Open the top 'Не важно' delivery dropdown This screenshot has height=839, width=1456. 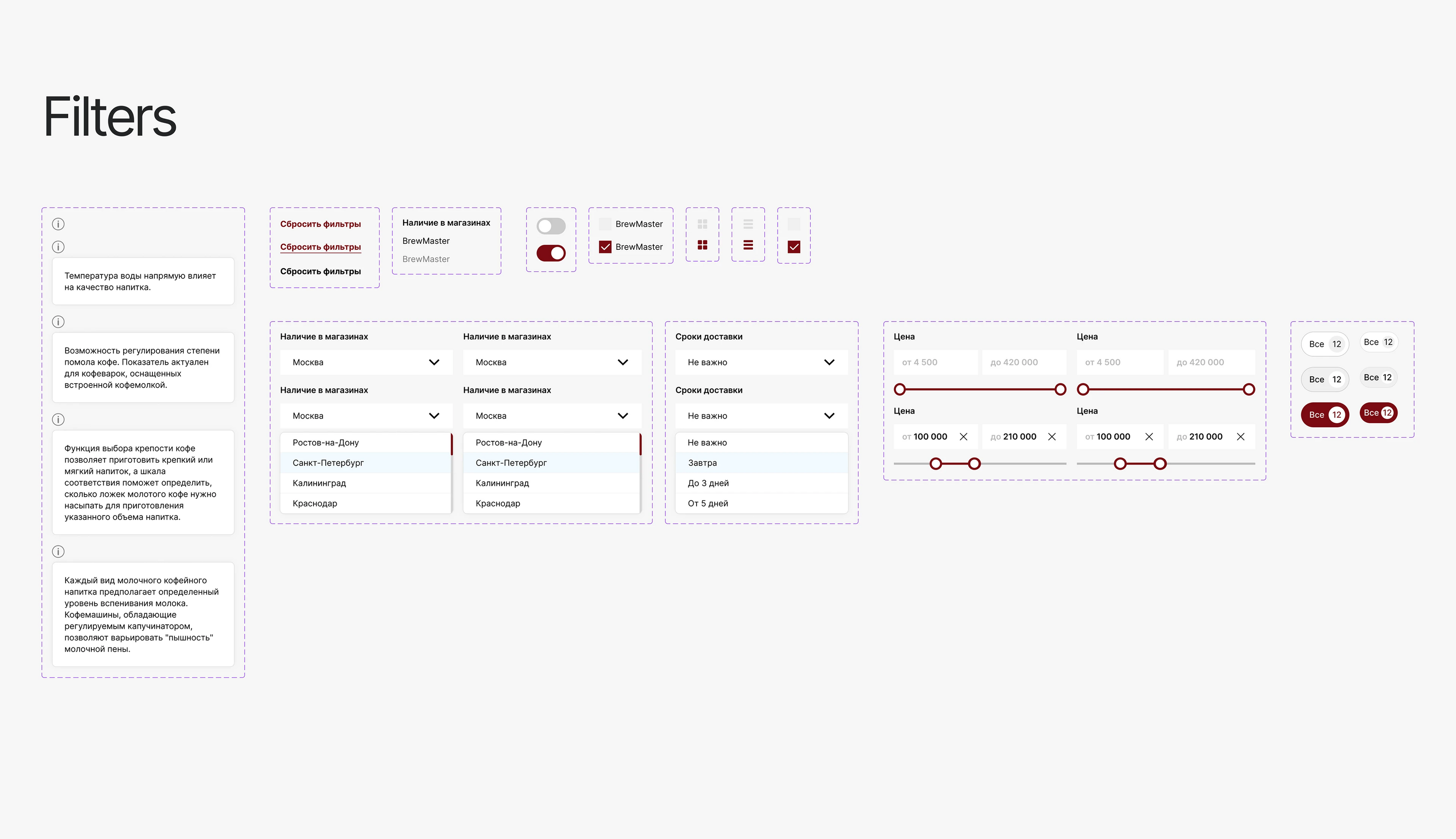[x=761, y=363]
